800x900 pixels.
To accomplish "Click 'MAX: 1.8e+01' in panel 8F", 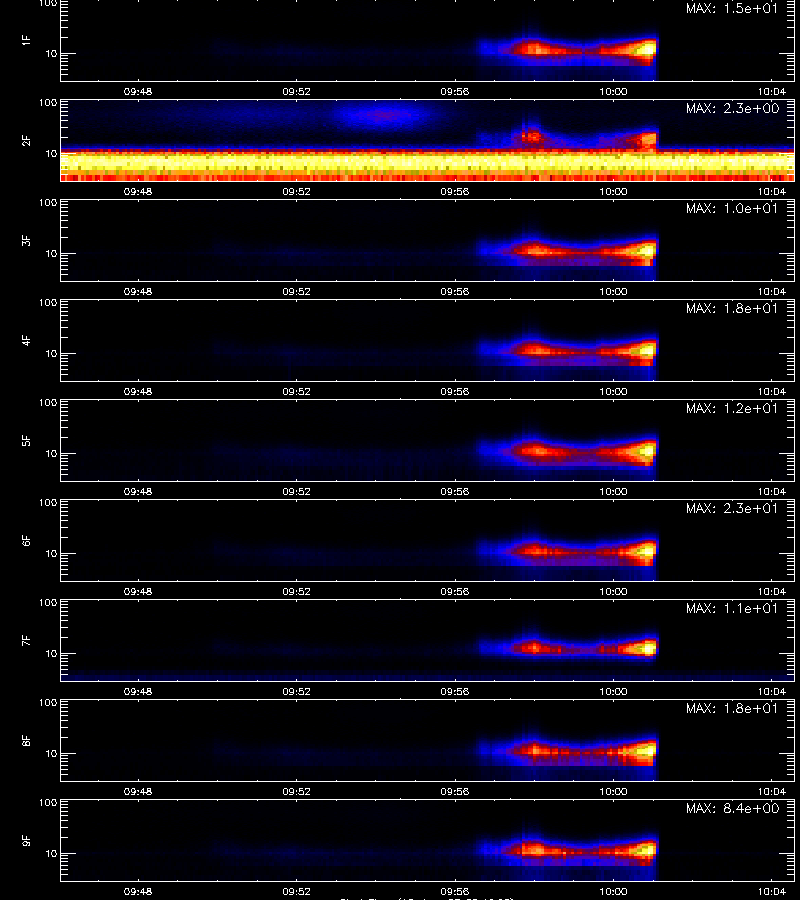I will (x=732, y=708).
